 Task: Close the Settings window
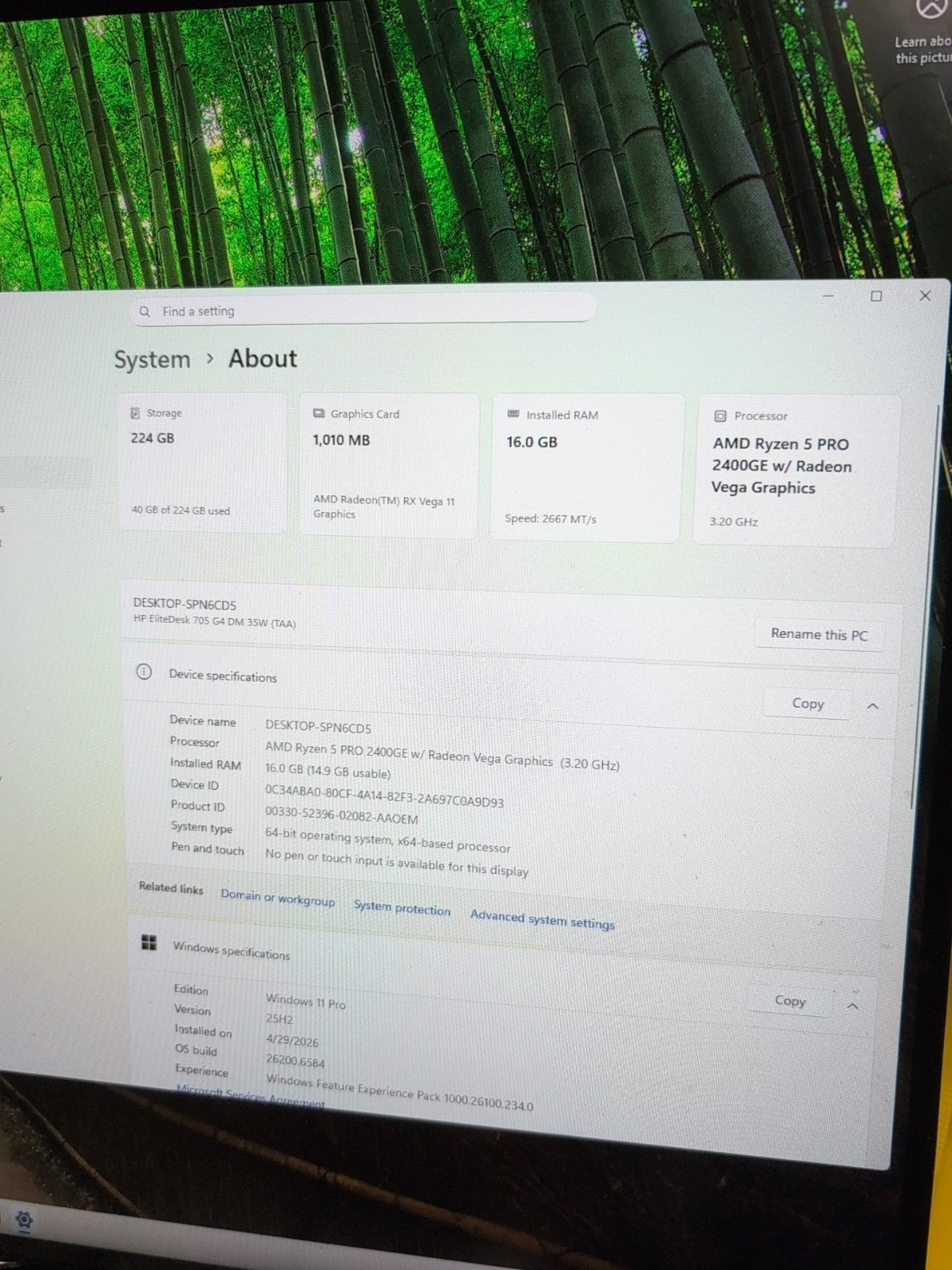[x=925, y=295]
